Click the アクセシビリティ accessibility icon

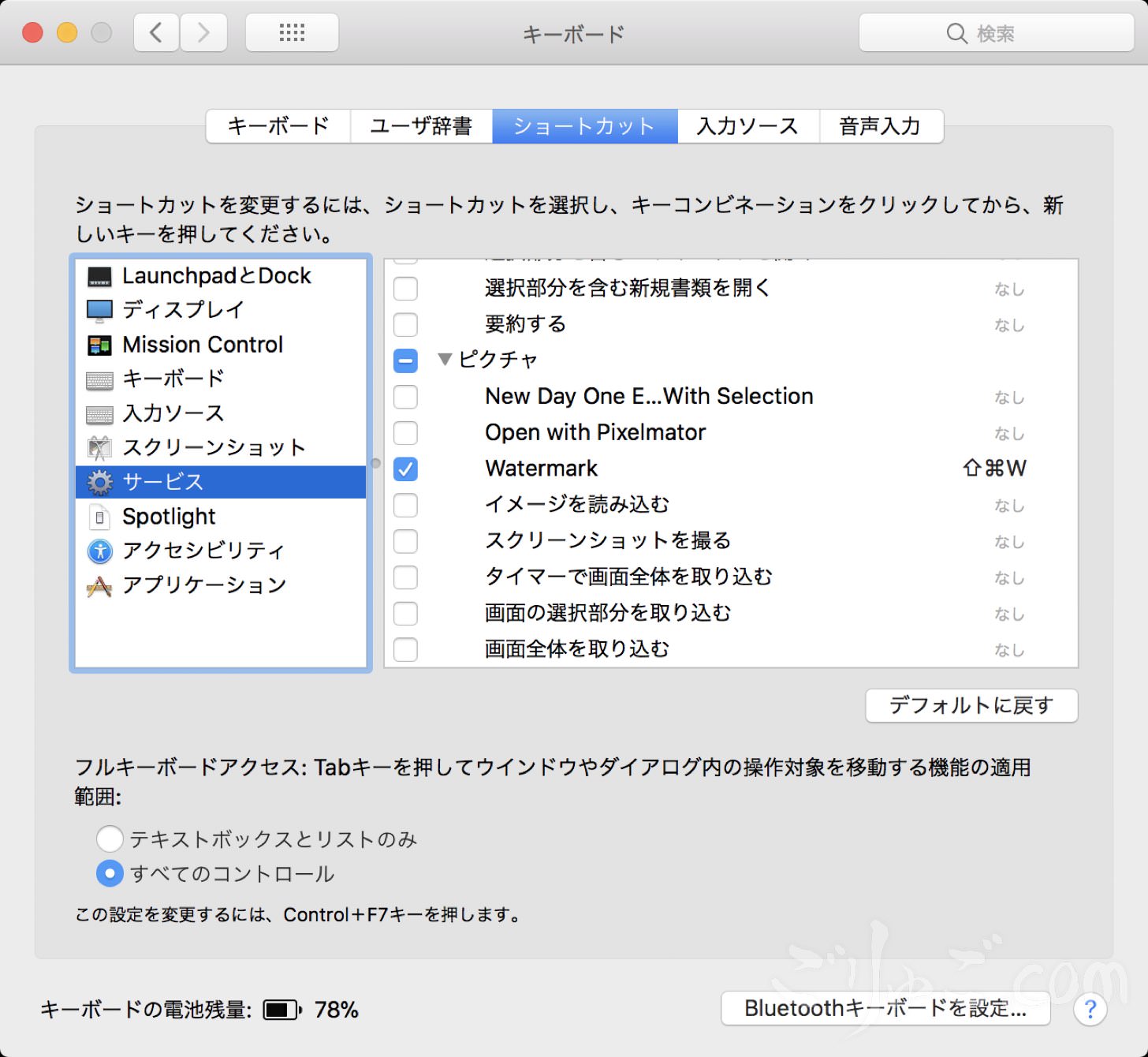(99, 551)
